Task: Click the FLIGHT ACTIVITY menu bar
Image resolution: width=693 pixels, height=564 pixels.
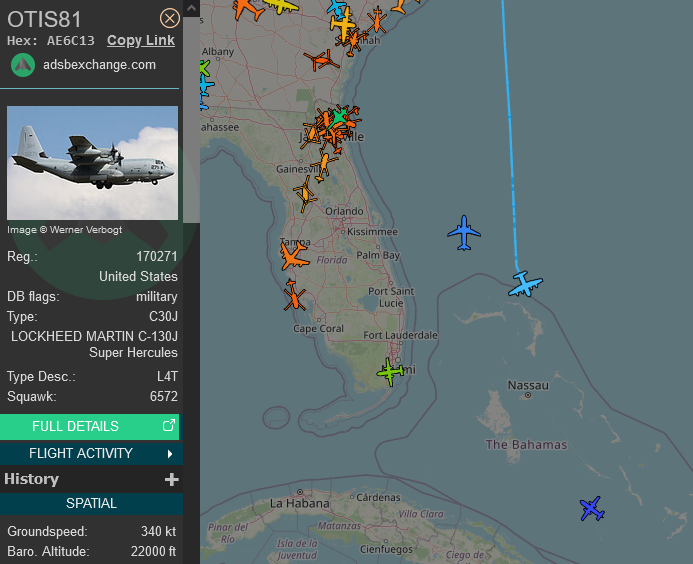Action: (x=91, y=453)
